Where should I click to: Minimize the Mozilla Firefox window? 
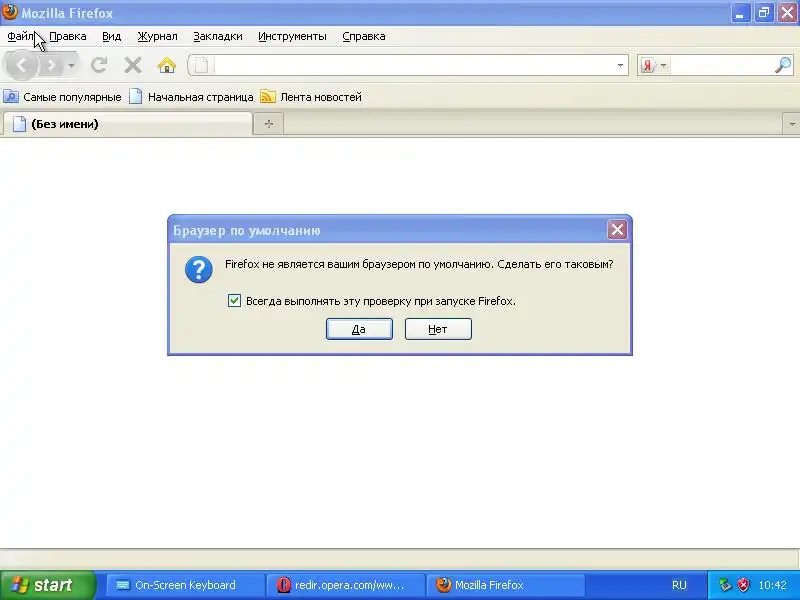[x=740, y=13]
